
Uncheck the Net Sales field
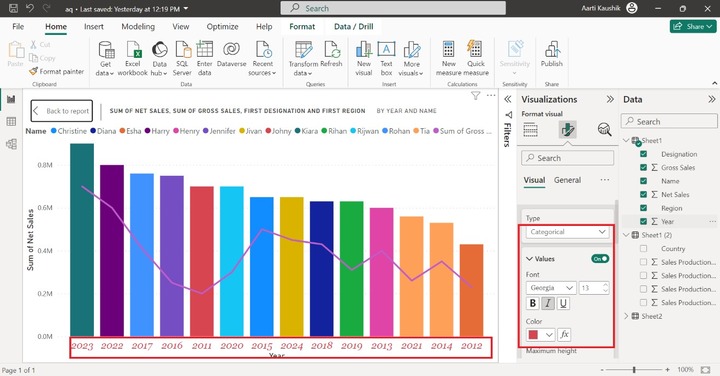point(643,195)
